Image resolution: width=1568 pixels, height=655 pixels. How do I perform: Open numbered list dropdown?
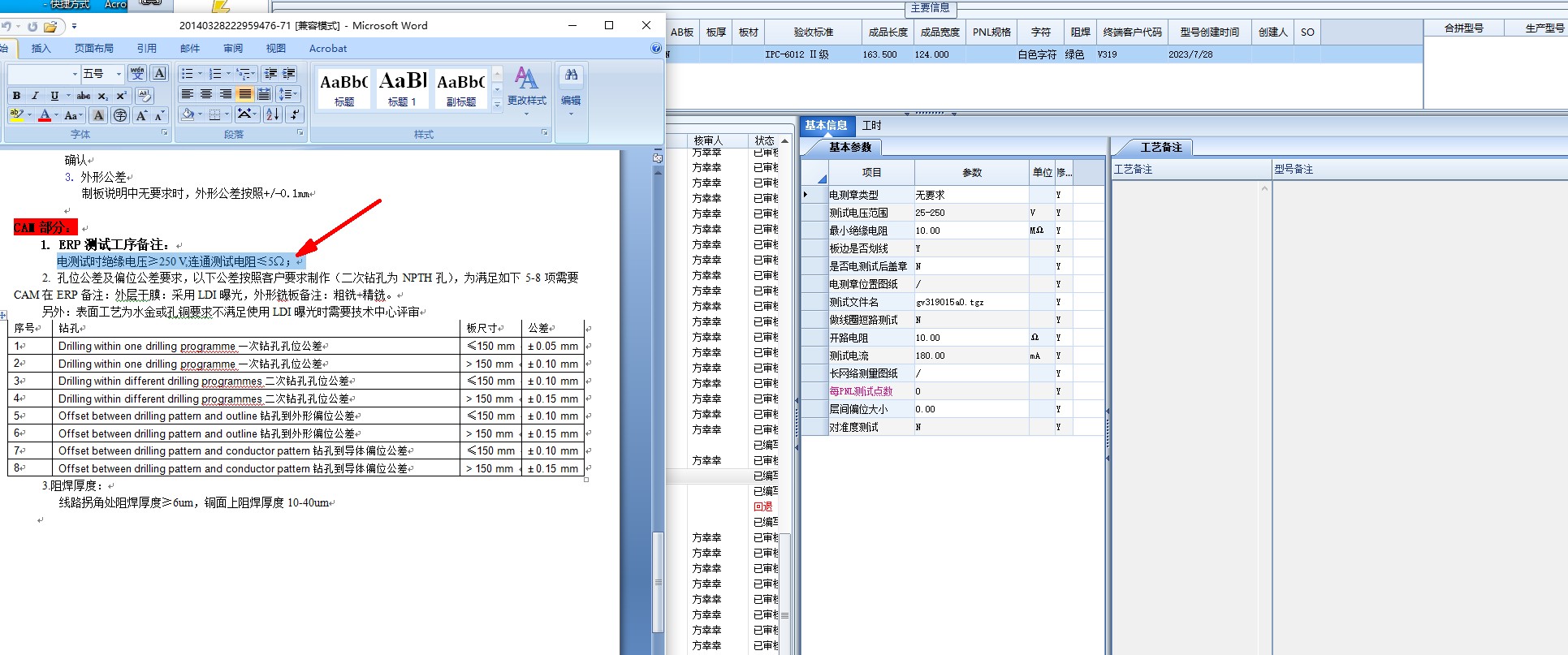(x=229, y=74)
